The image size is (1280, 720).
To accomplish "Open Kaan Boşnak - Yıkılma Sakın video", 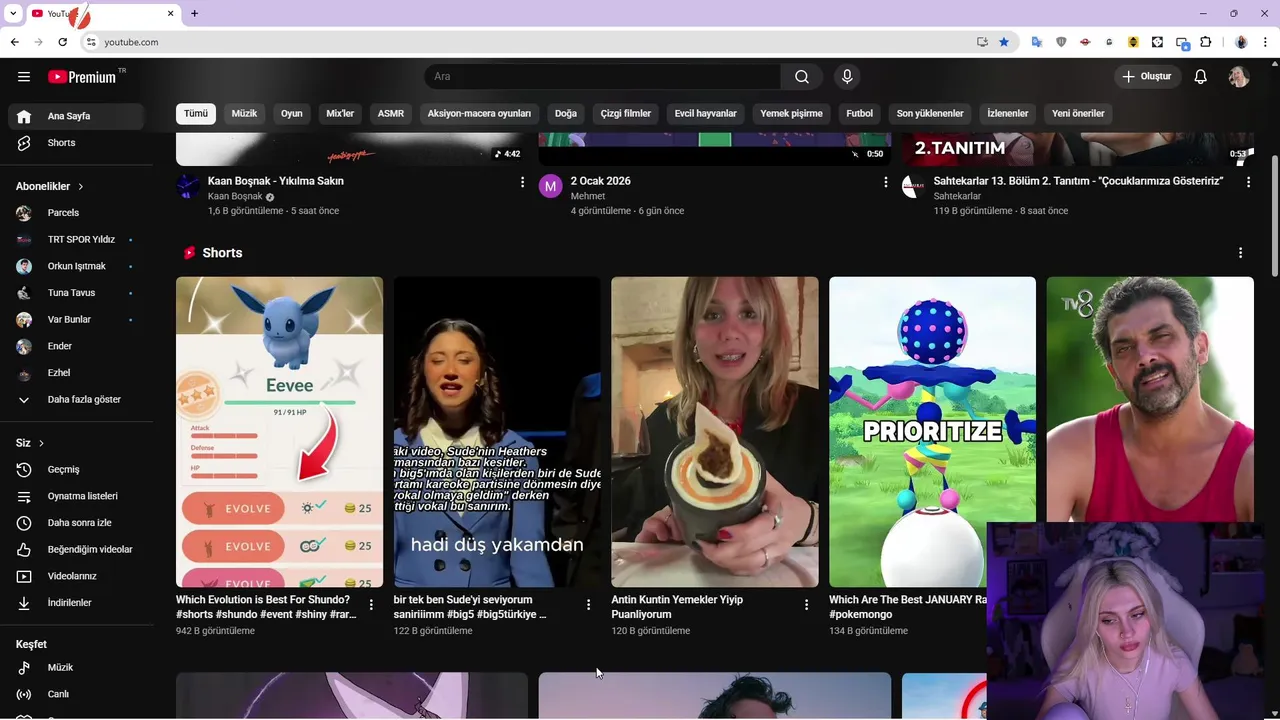I will (275, 181).
